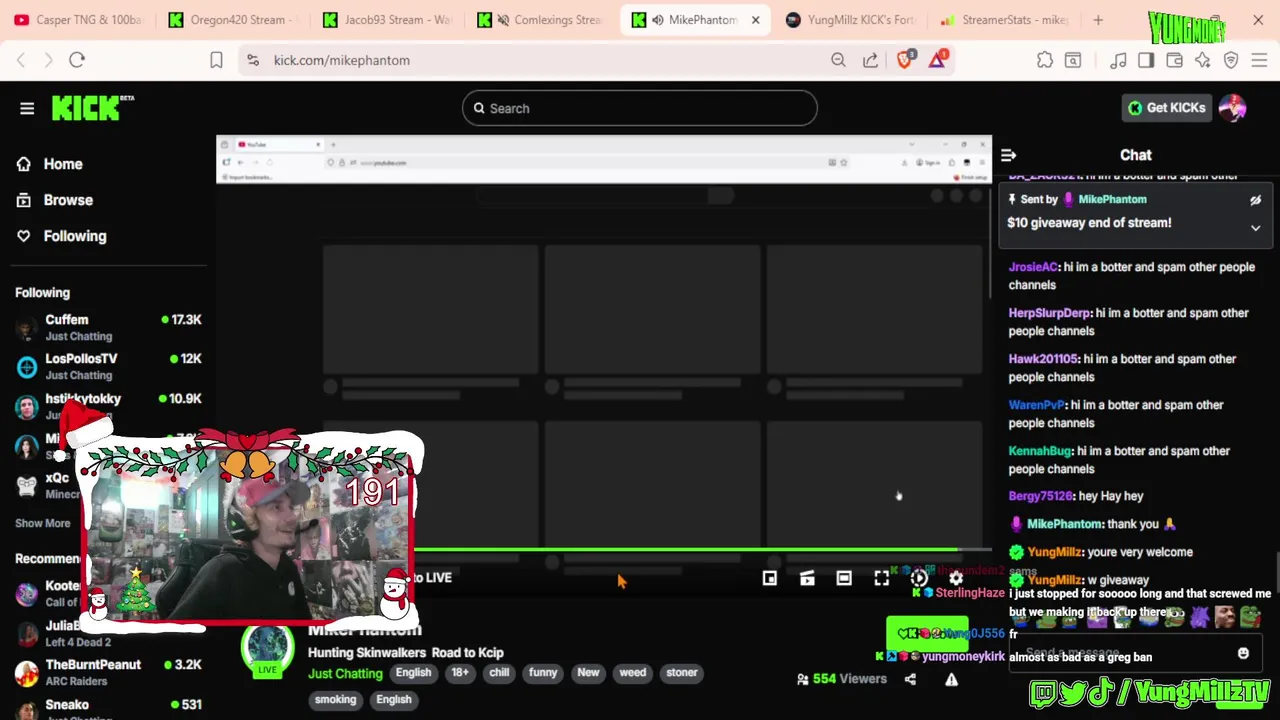
Task: Open the Brave playlist music icon
Action: click(x=1117, y=60)
